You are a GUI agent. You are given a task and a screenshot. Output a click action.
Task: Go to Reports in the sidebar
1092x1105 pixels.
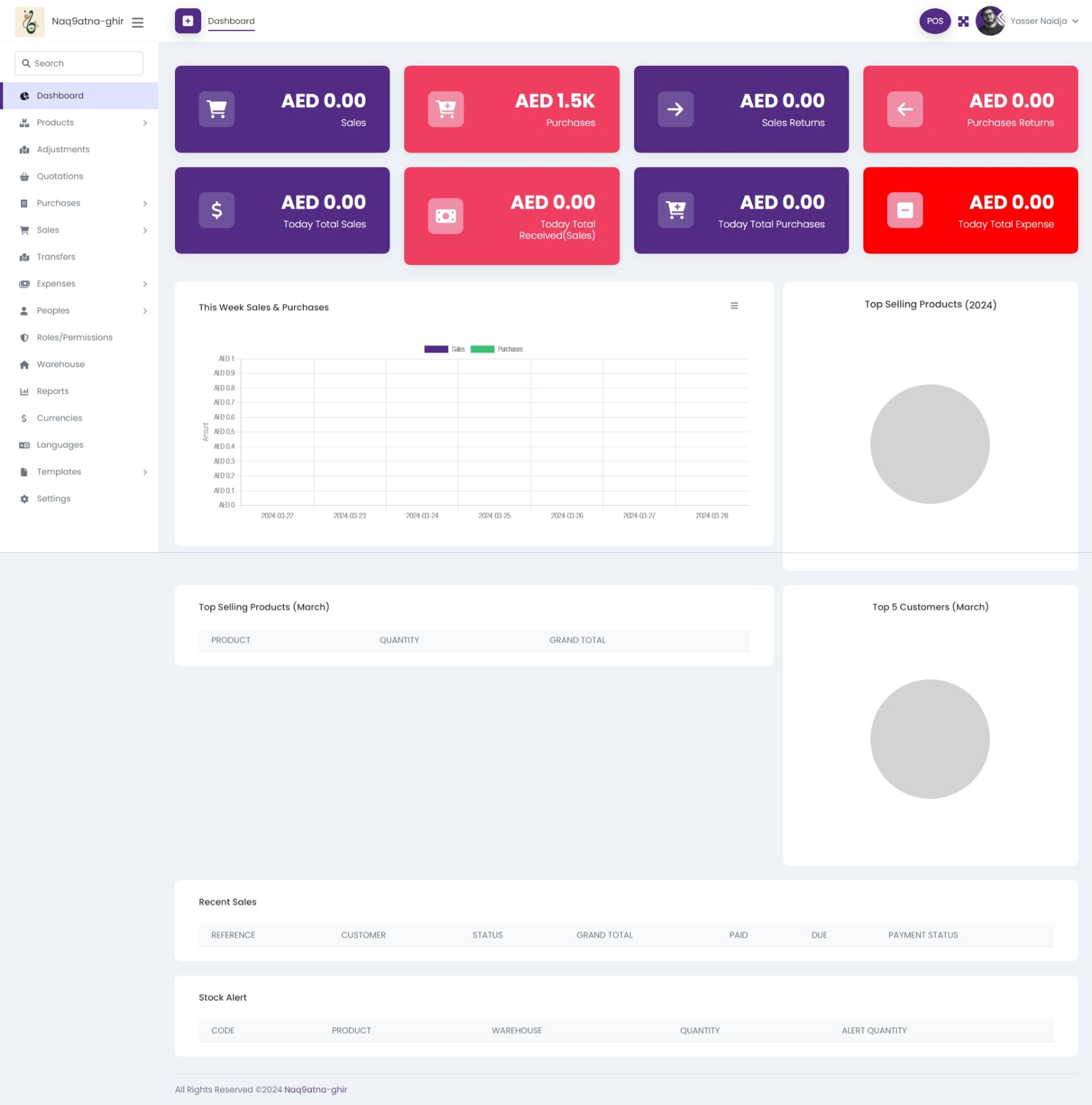(52, 391)
